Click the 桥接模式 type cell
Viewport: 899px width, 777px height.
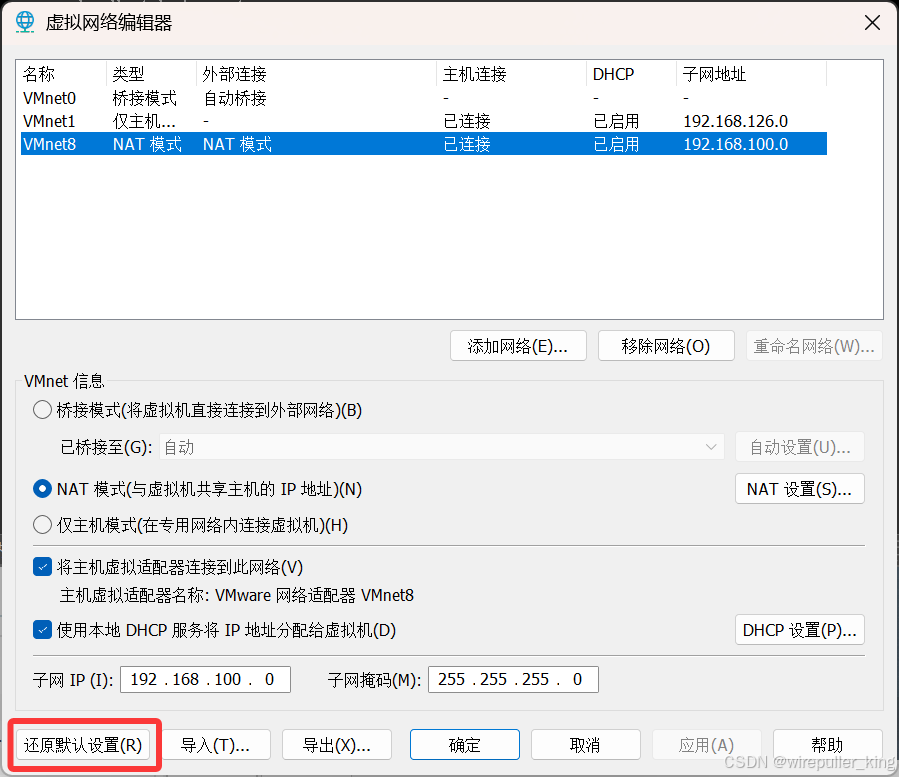pyautogui.click(x=144, y=98)
